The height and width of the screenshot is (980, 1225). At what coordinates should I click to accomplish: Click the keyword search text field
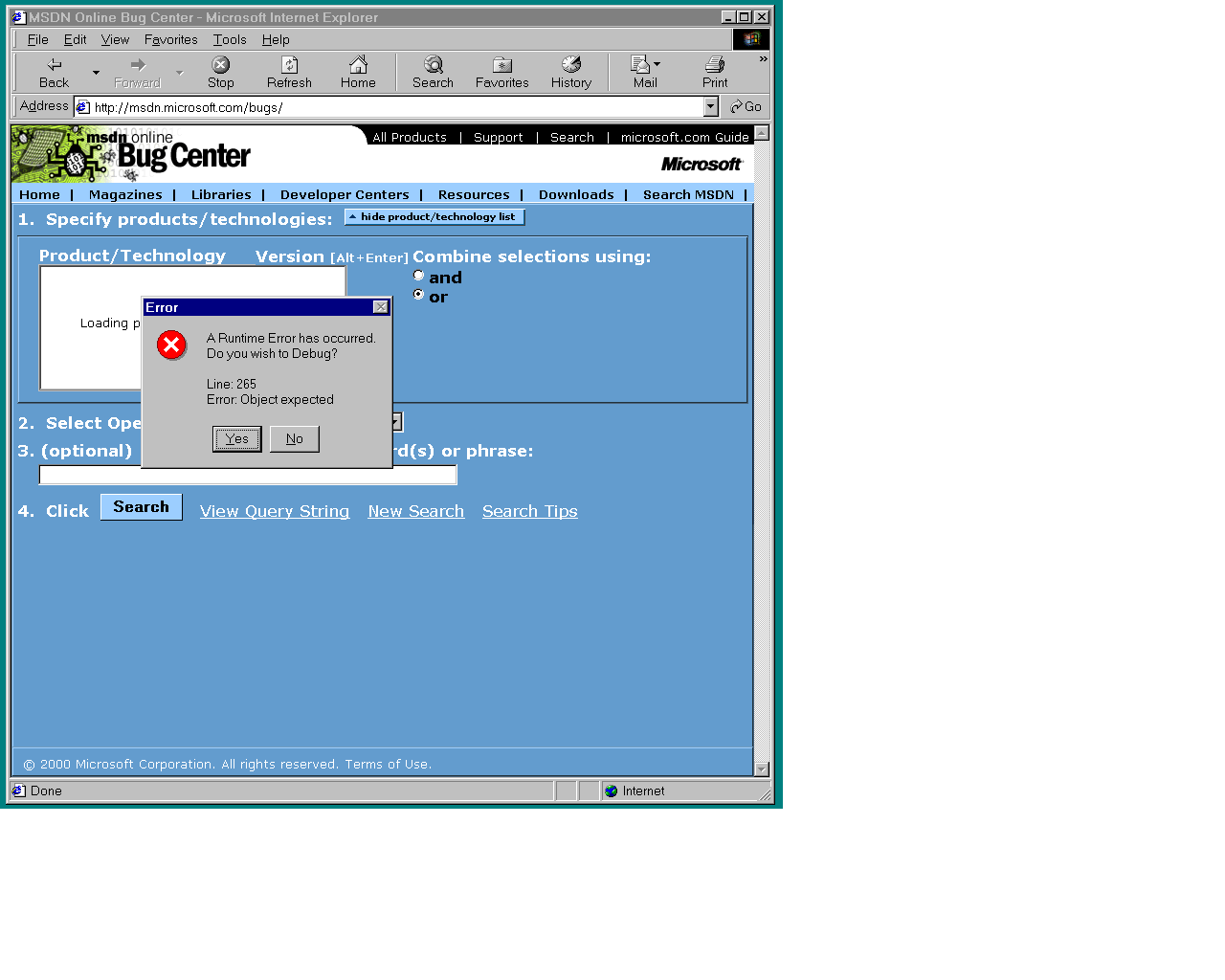(248, 475)
